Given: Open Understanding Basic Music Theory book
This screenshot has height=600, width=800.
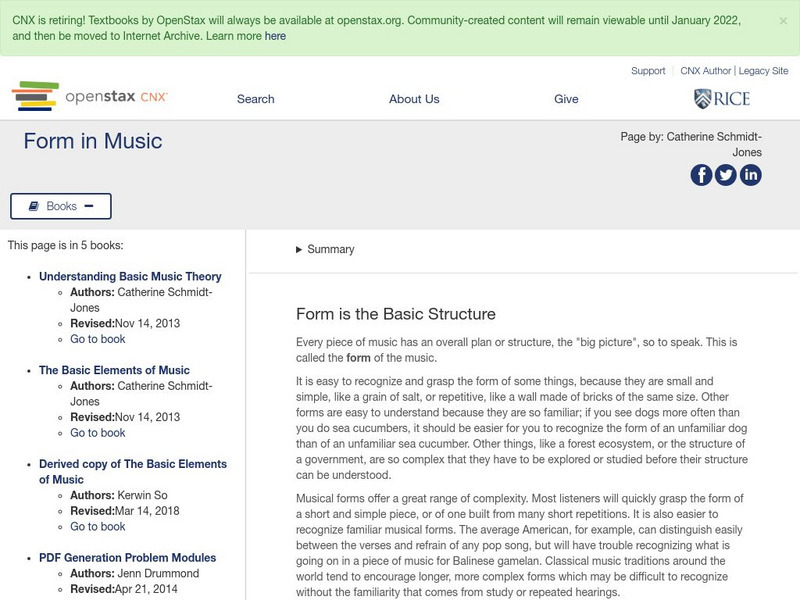Looking at the screenshot, I should (x=130, y=277).
